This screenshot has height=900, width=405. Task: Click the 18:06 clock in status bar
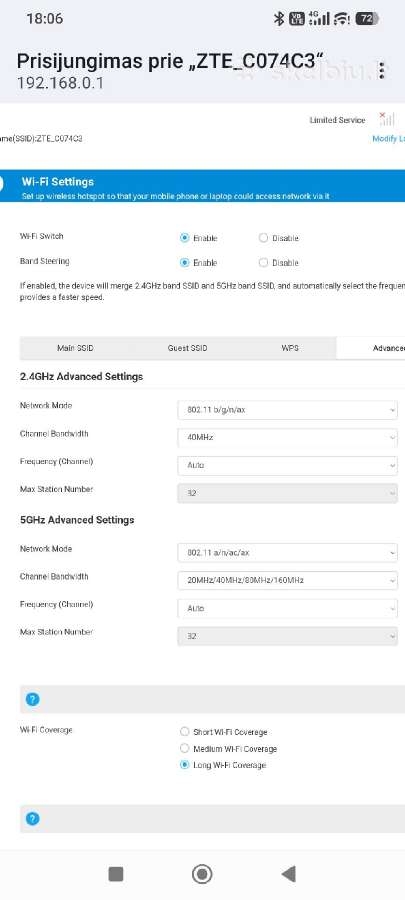(x=45, y=18)
